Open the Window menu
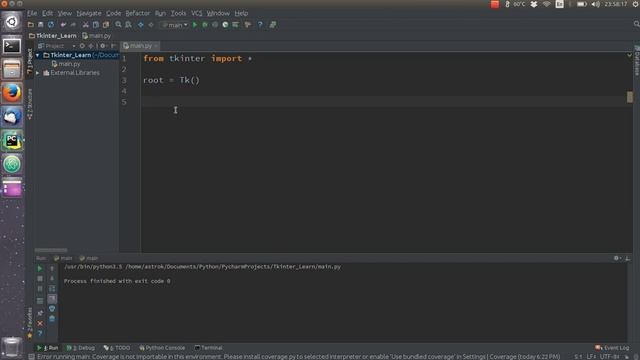 pyautogui.click(x=218, y=13)
